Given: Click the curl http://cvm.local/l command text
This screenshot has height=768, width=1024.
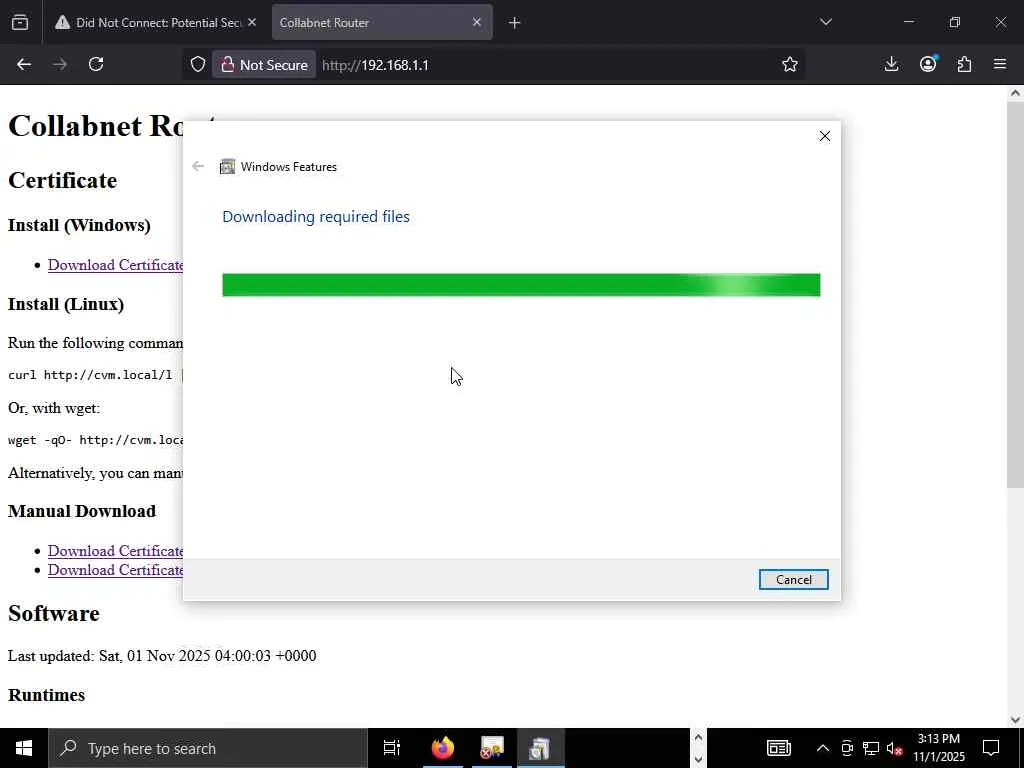Looking at the screenshot, I should [90, 375].
